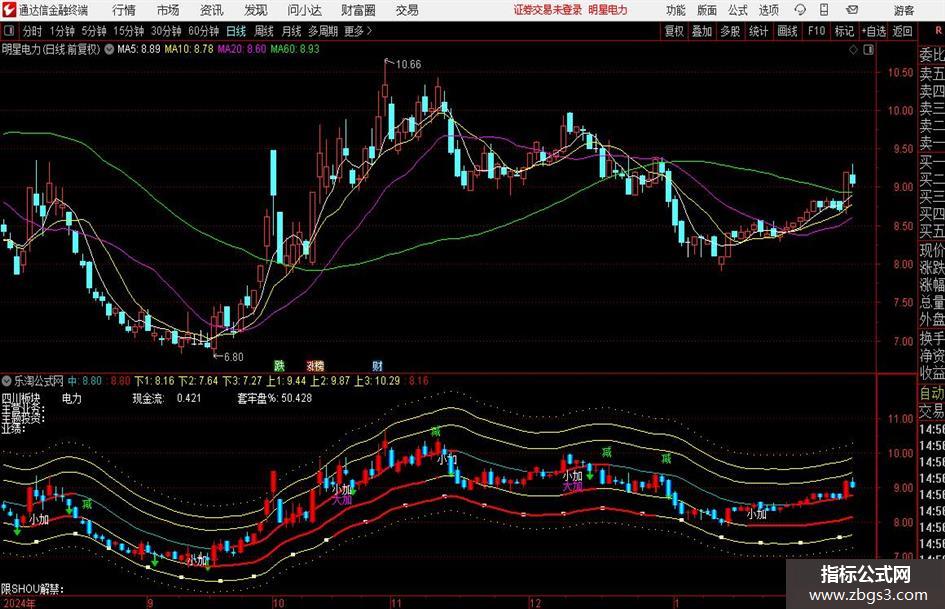
Task: Click the month 12 marker on the time axis
Action: click(535, 603)
